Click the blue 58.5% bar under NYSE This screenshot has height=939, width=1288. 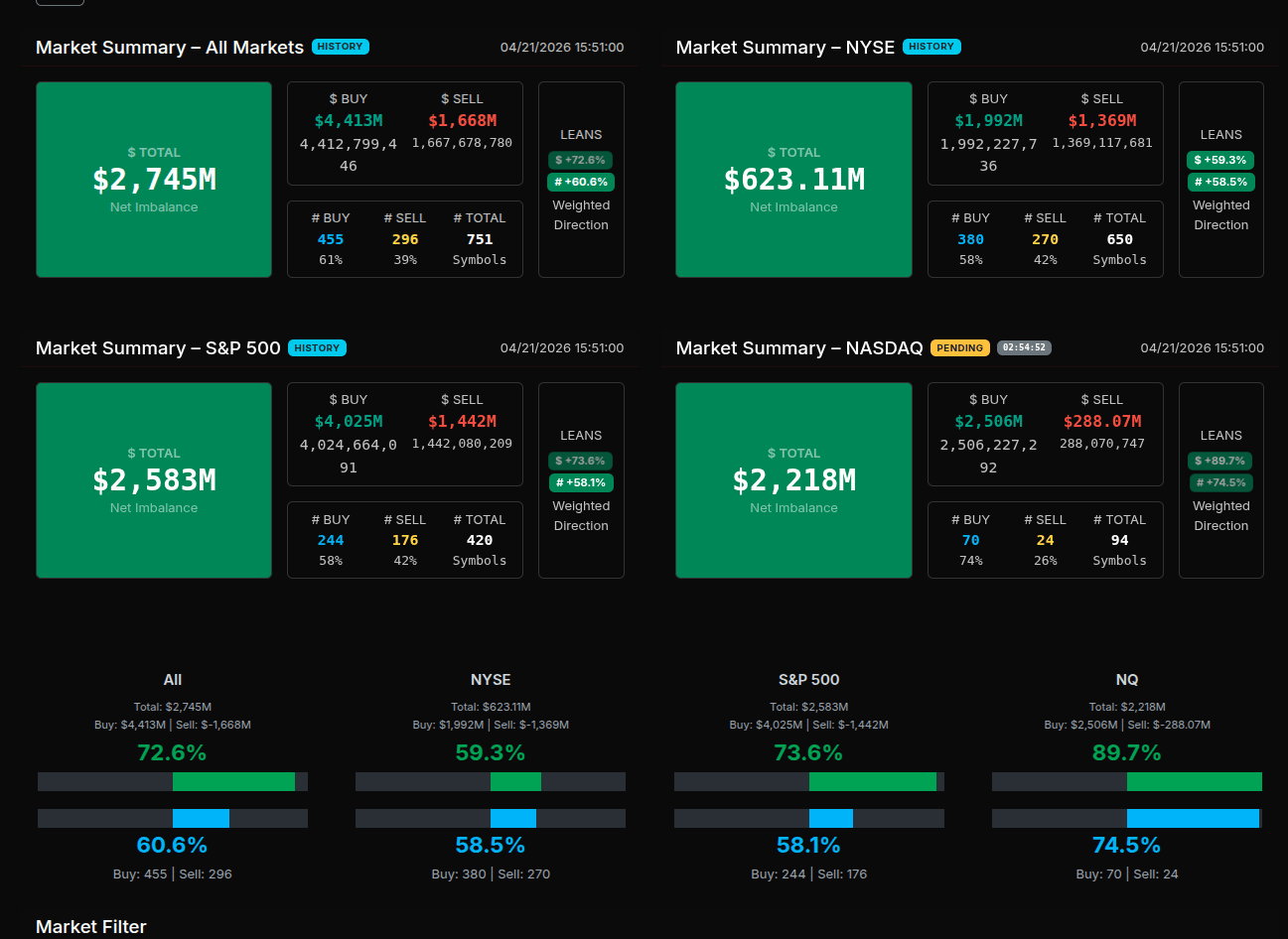click(x=513, y=819)
